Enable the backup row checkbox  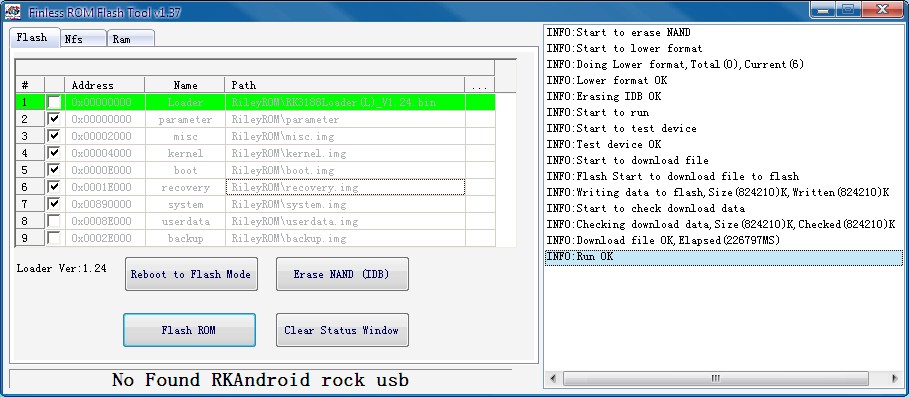tap(54, 238)
